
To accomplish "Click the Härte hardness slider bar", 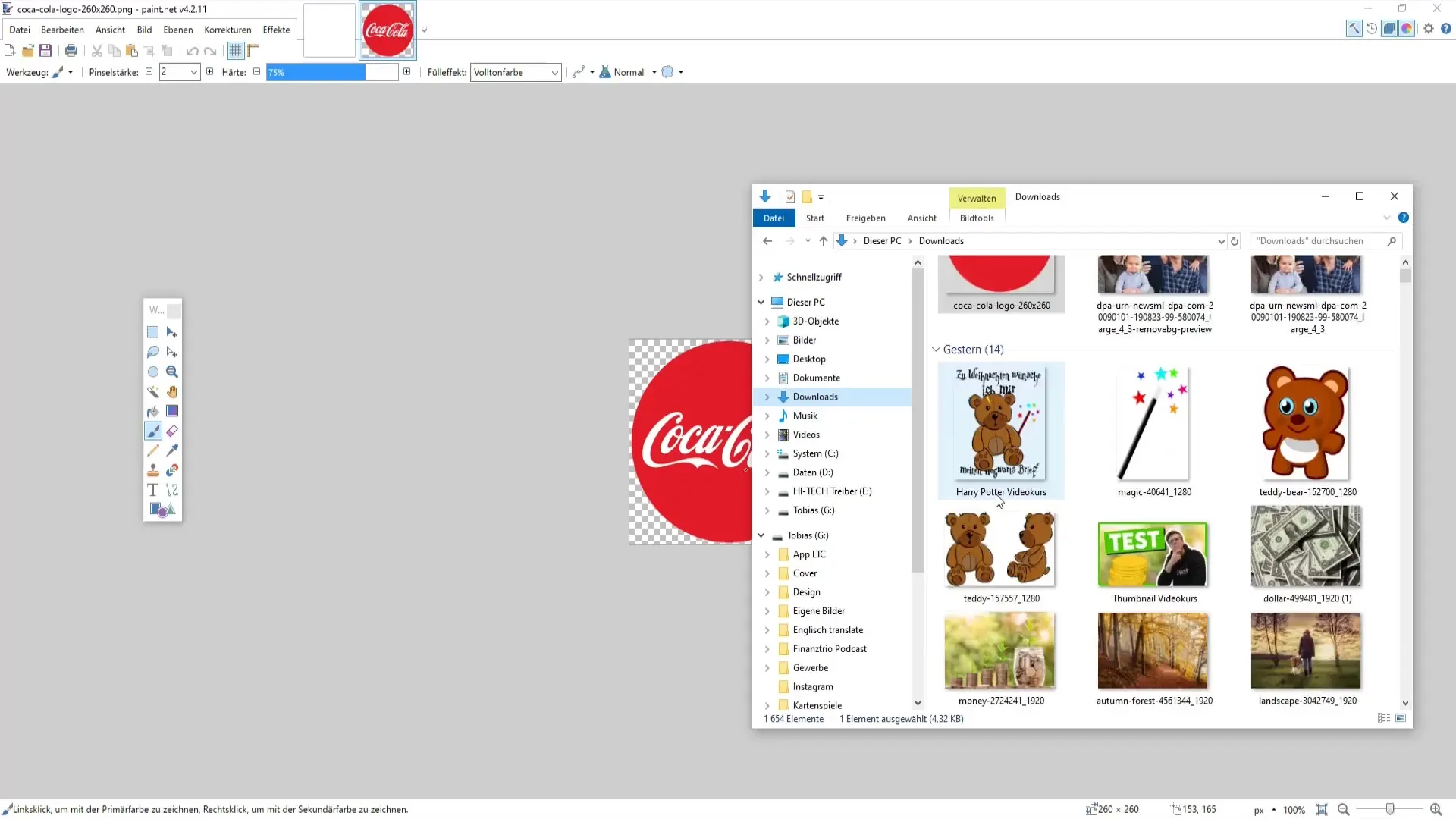I will click(x=332, y=72).
